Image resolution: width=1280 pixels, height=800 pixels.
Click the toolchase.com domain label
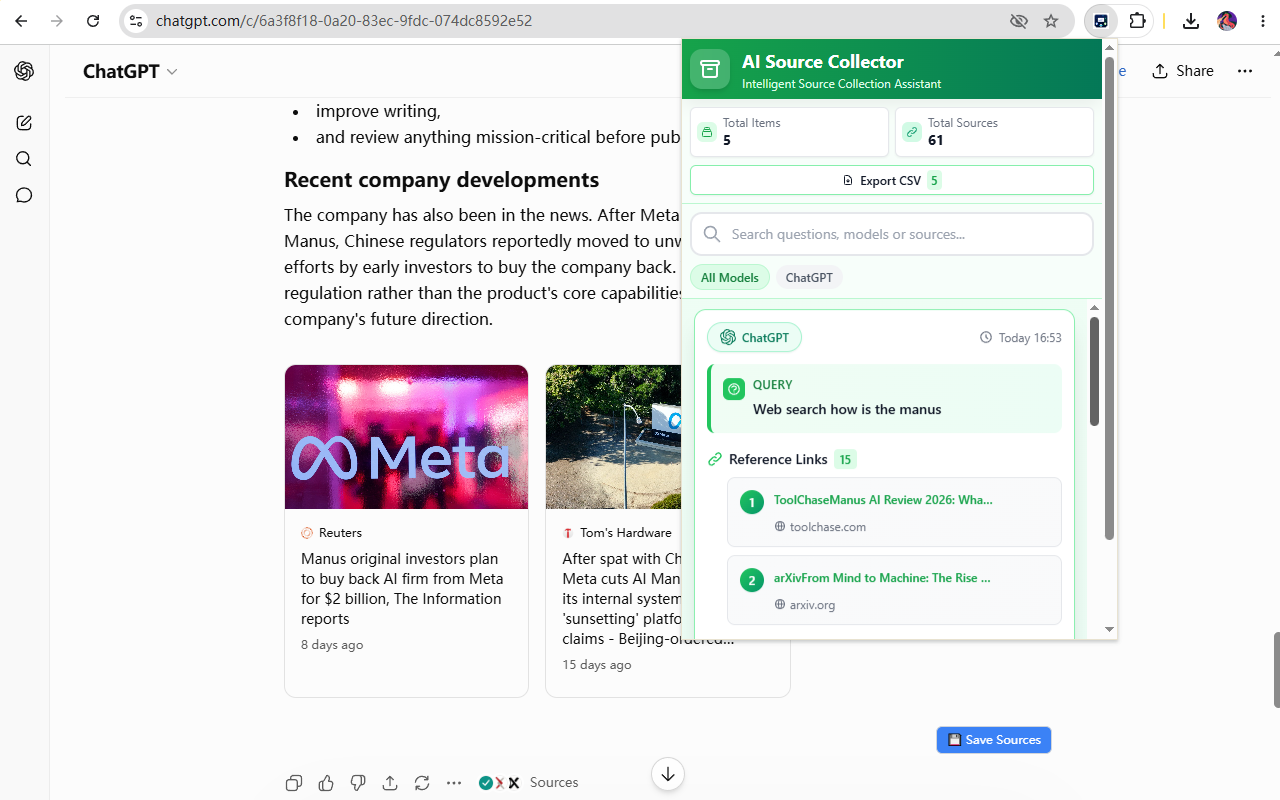pyautogui.click(x=828, y=527)
